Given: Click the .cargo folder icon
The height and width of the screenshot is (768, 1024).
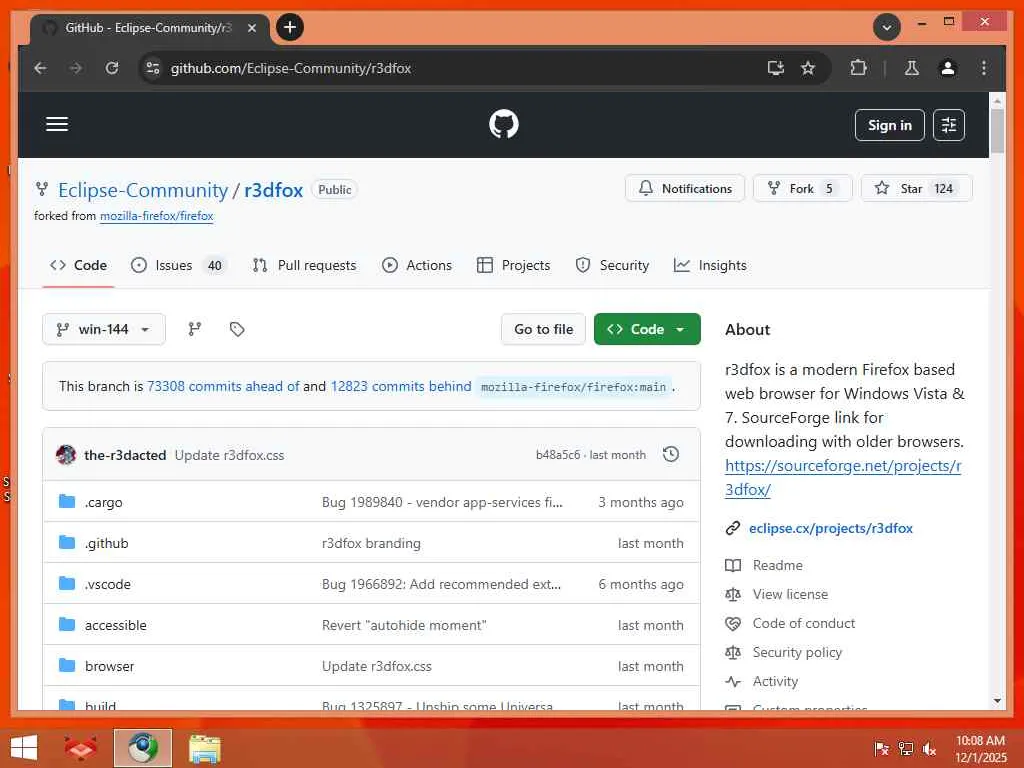Looking at the screenshot, I should pyautogui.click(x=67, y=502).
